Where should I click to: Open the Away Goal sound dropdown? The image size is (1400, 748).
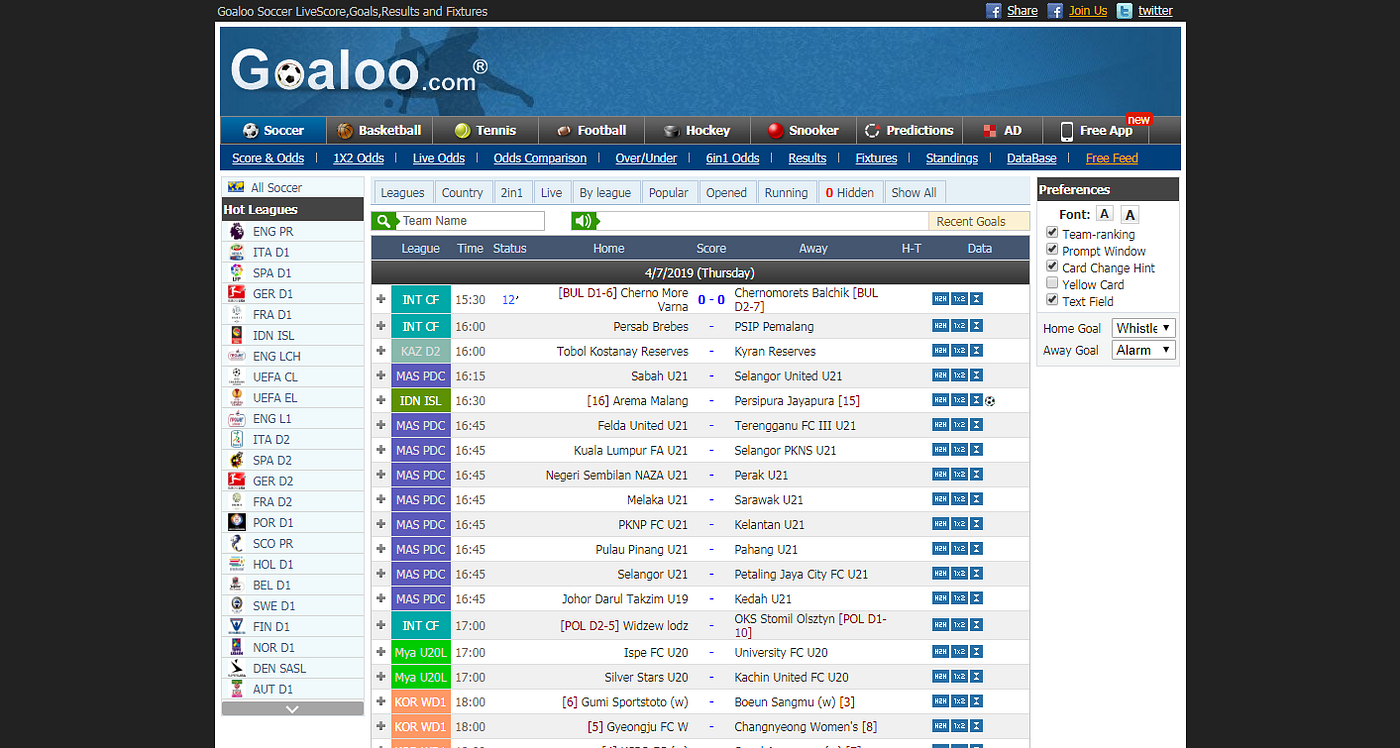(1144, 350)
